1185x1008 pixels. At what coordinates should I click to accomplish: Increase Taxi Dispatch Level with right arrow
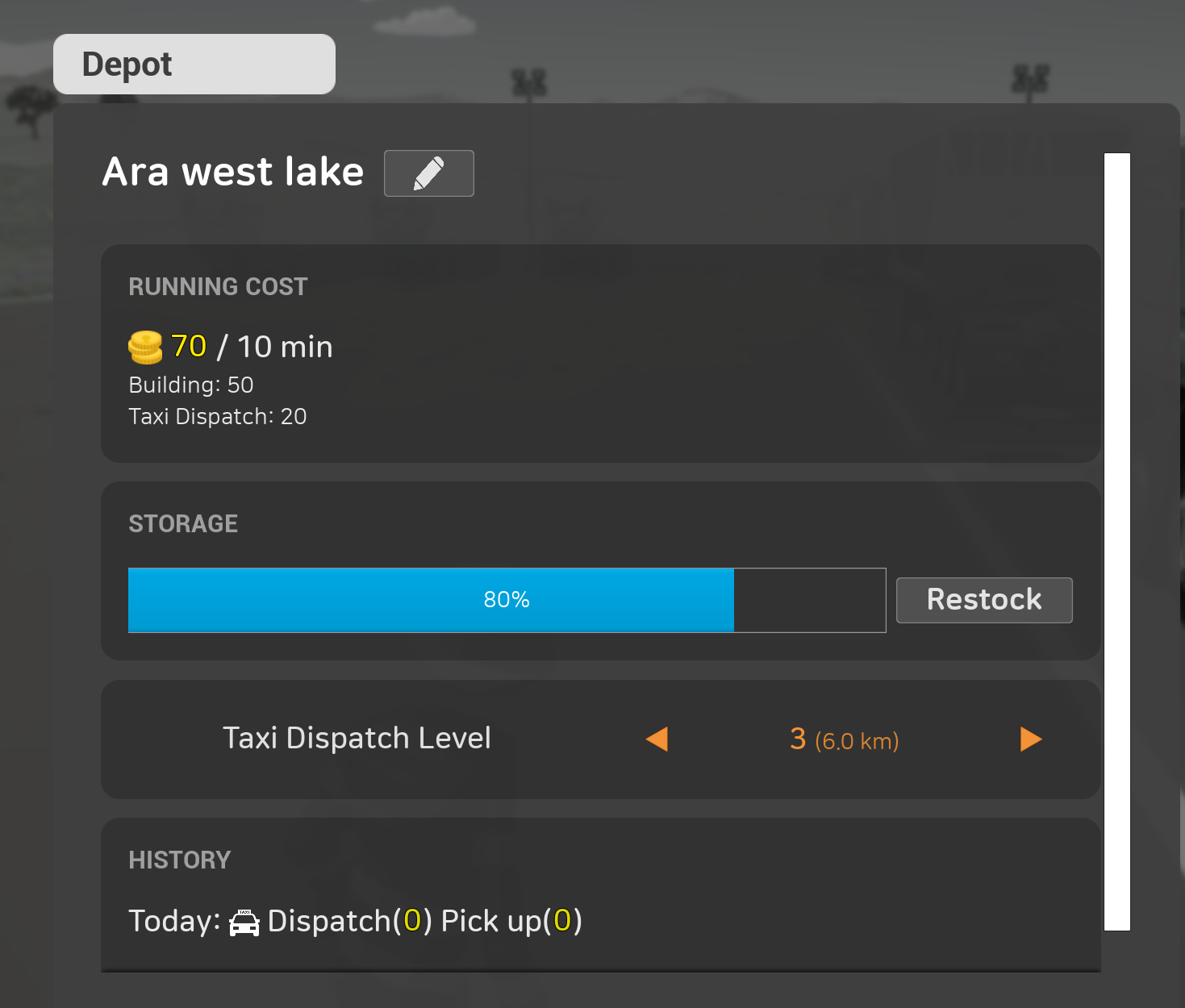[1030, 739]
